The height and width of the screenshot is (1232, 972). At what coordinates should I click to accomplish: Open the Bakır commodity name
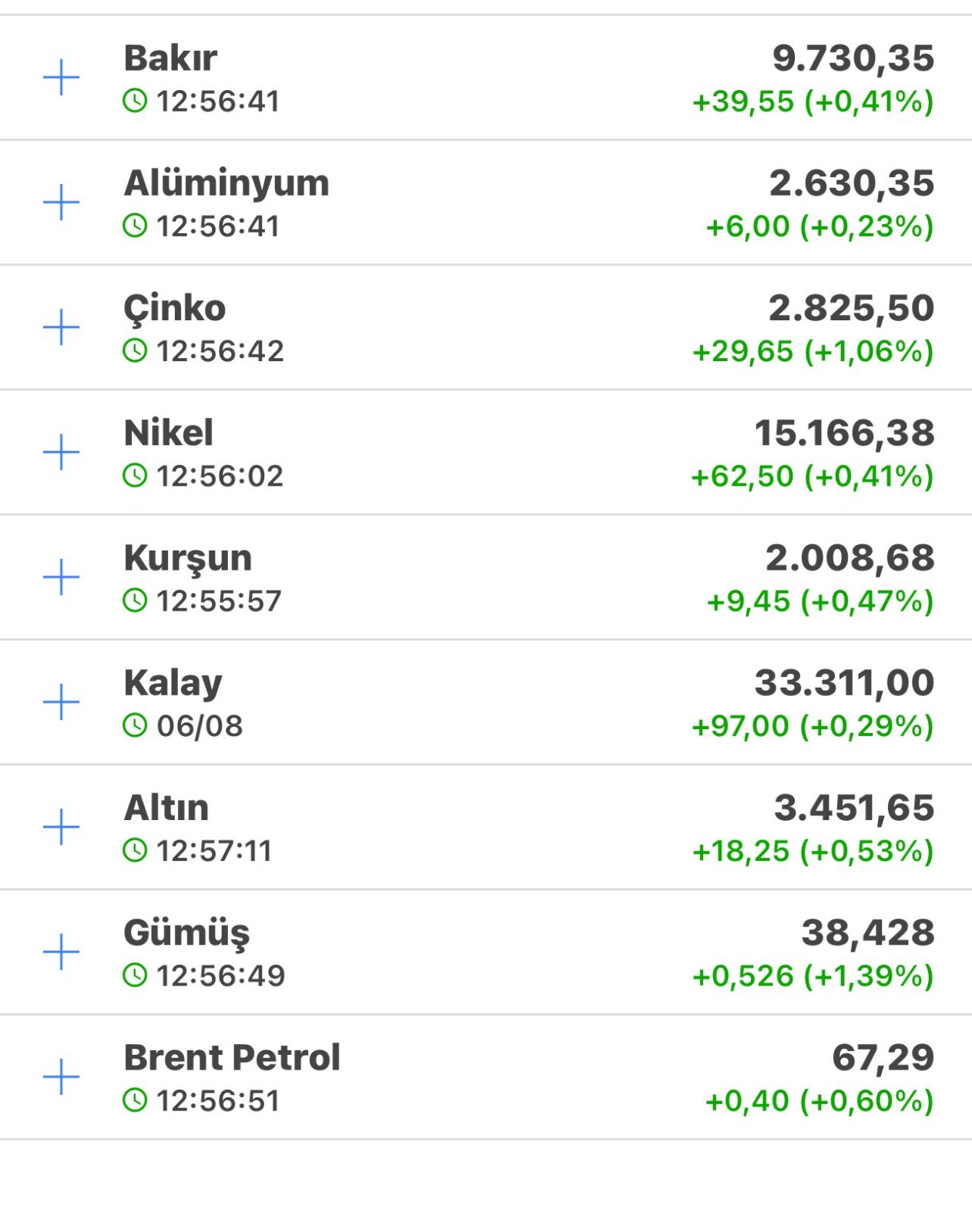pos(170,58)
